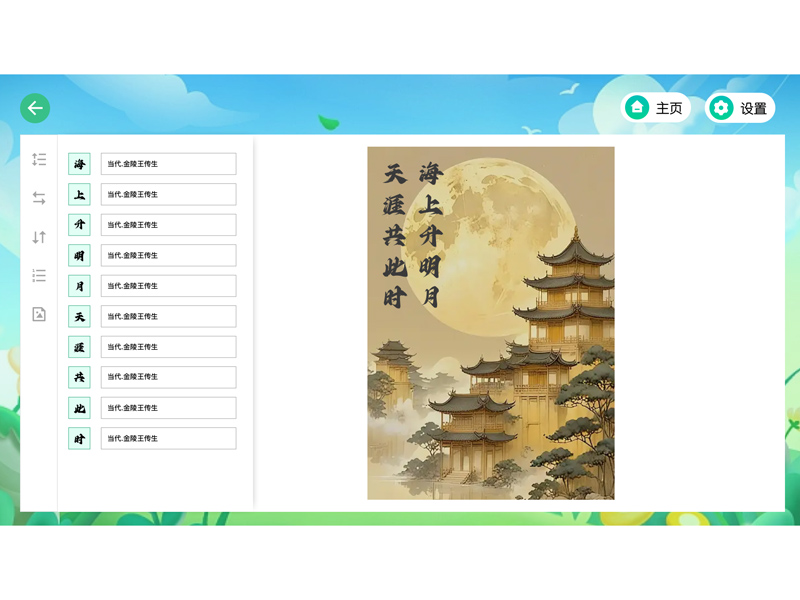Select the 时 character tile
Viewport: 800px width, 600px height.
click(x=79, y=438)
